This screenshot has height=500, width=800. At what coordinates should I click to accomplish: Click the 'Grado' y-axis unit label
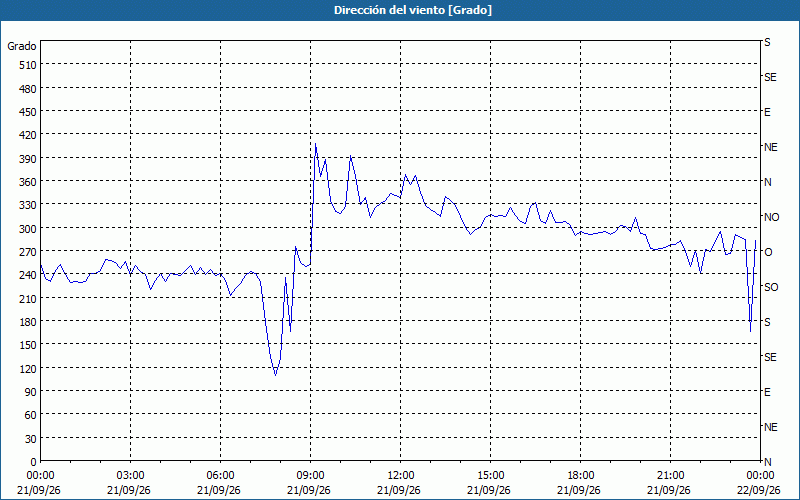point(22,46)
